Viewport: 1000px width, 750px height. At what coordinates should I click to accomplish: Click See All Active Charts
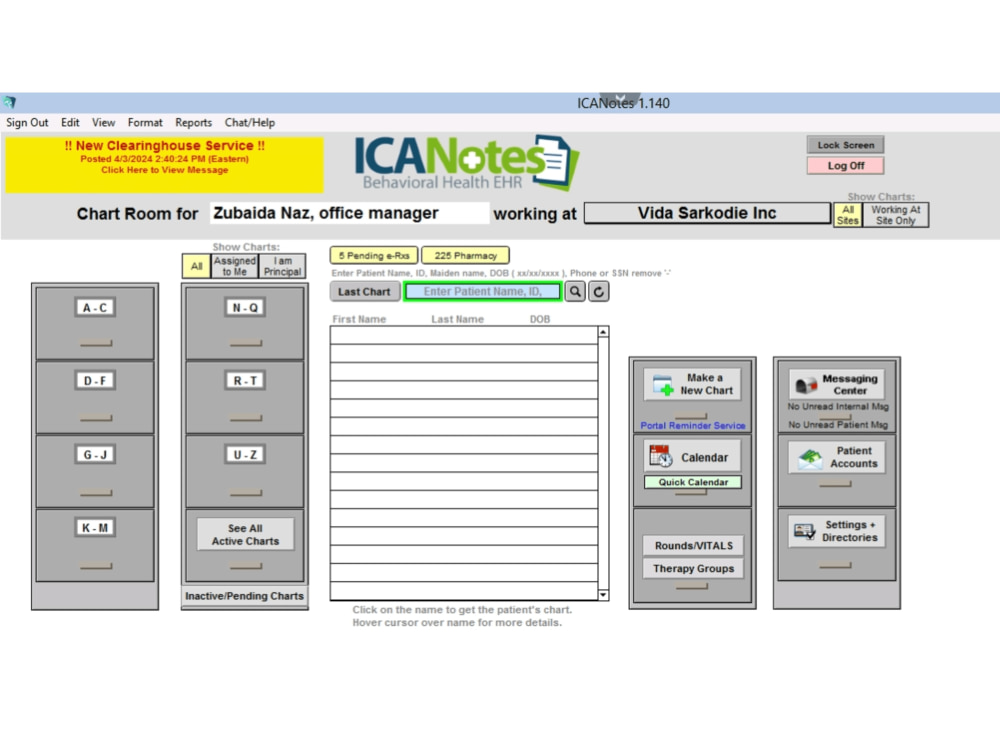coord(246,534)
